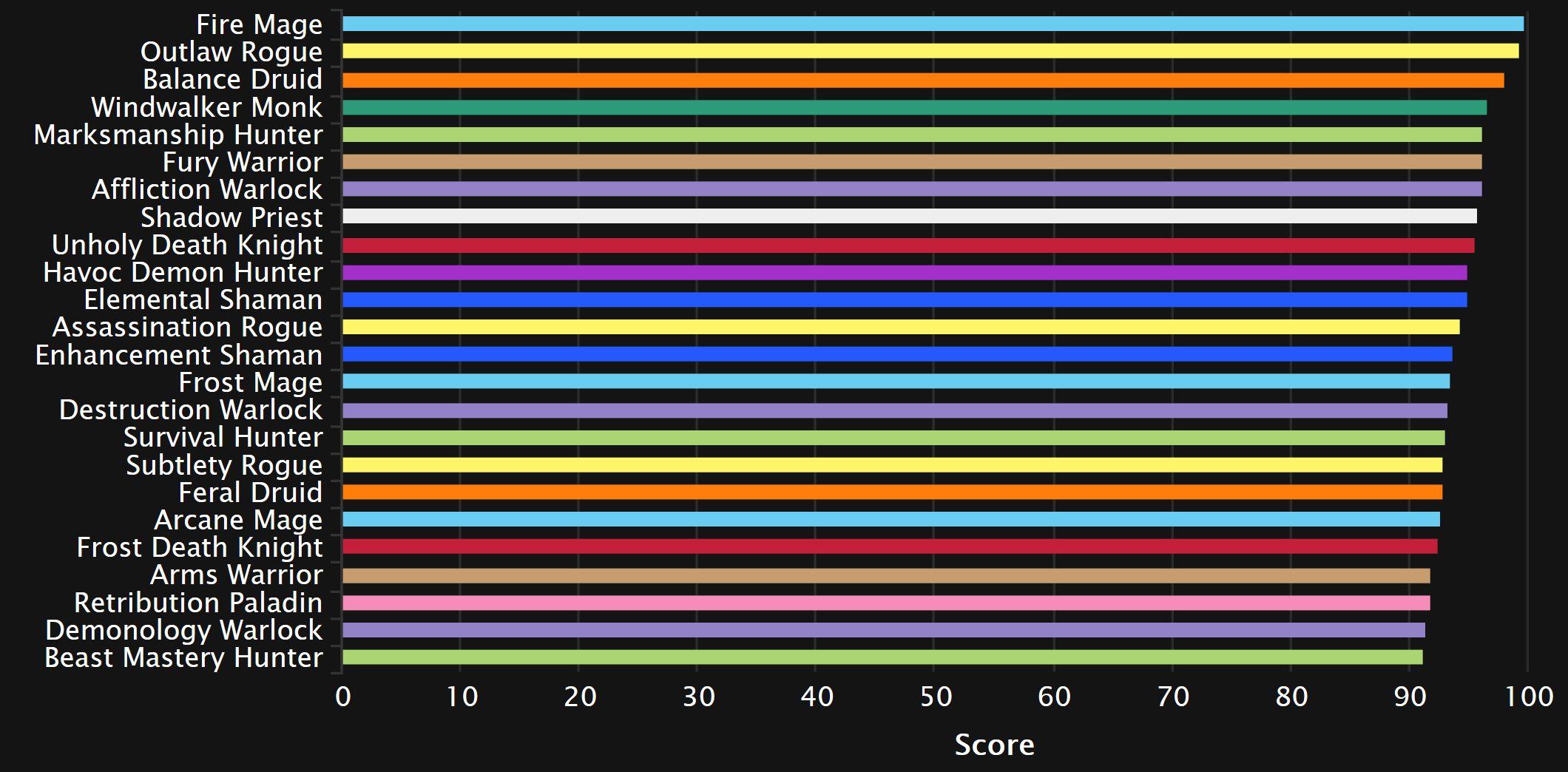1568x772 pixels.
Task: Select the Assassination Rogue label
Action: (x=187, y=328)
